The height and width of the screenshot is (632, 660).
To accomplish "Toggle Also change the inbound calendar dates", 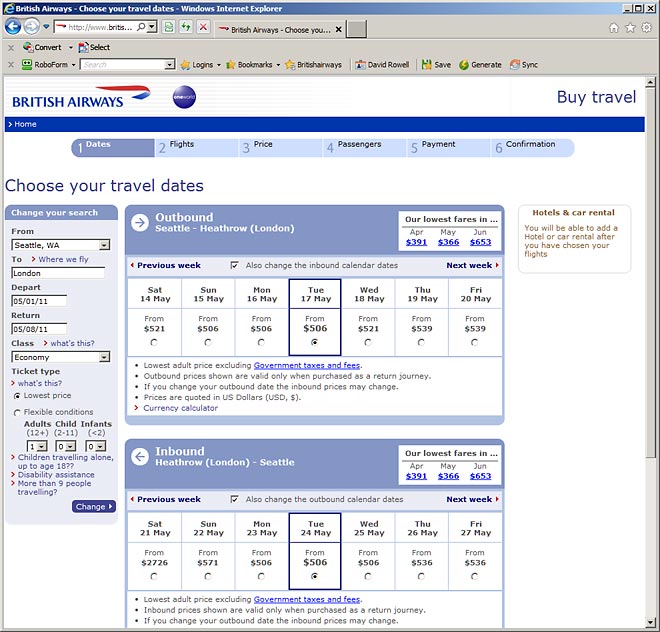I will 234,265.
